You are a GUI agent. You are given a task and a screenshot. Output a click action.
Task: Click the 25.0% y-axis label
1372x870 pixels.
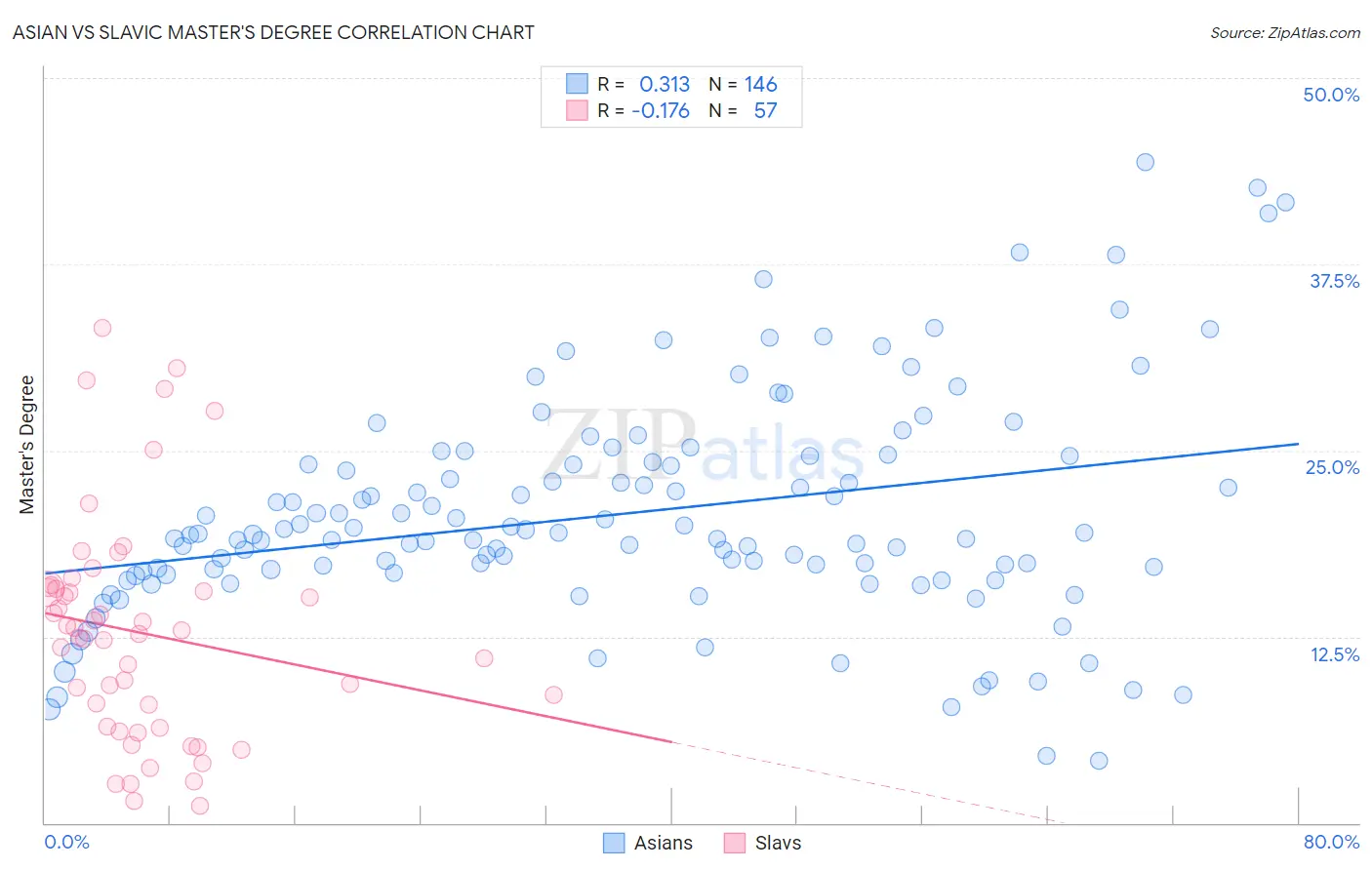point(1332,467)
